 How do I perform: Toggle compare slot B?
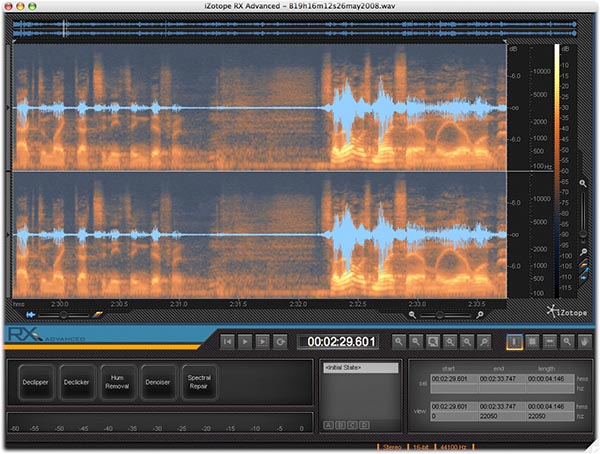click(x=340, y=425)
